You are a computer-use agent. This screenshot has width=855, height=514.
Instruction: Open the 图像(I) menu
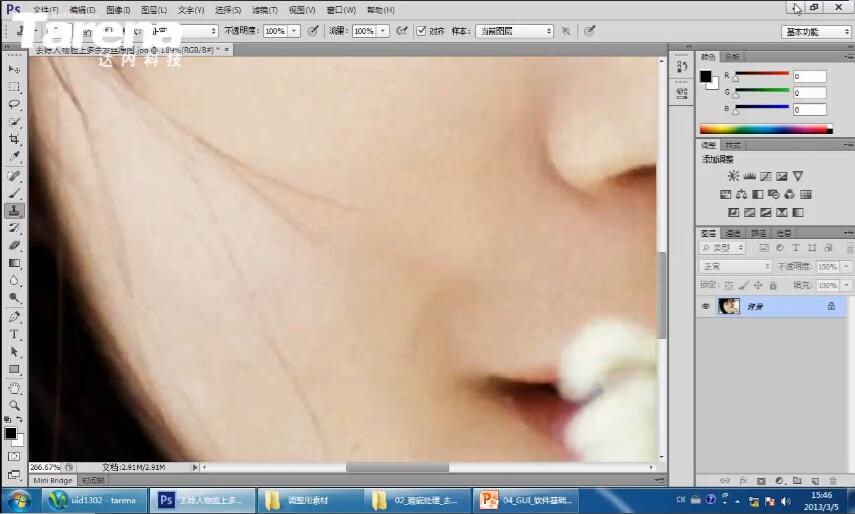(x=118, y=10)
